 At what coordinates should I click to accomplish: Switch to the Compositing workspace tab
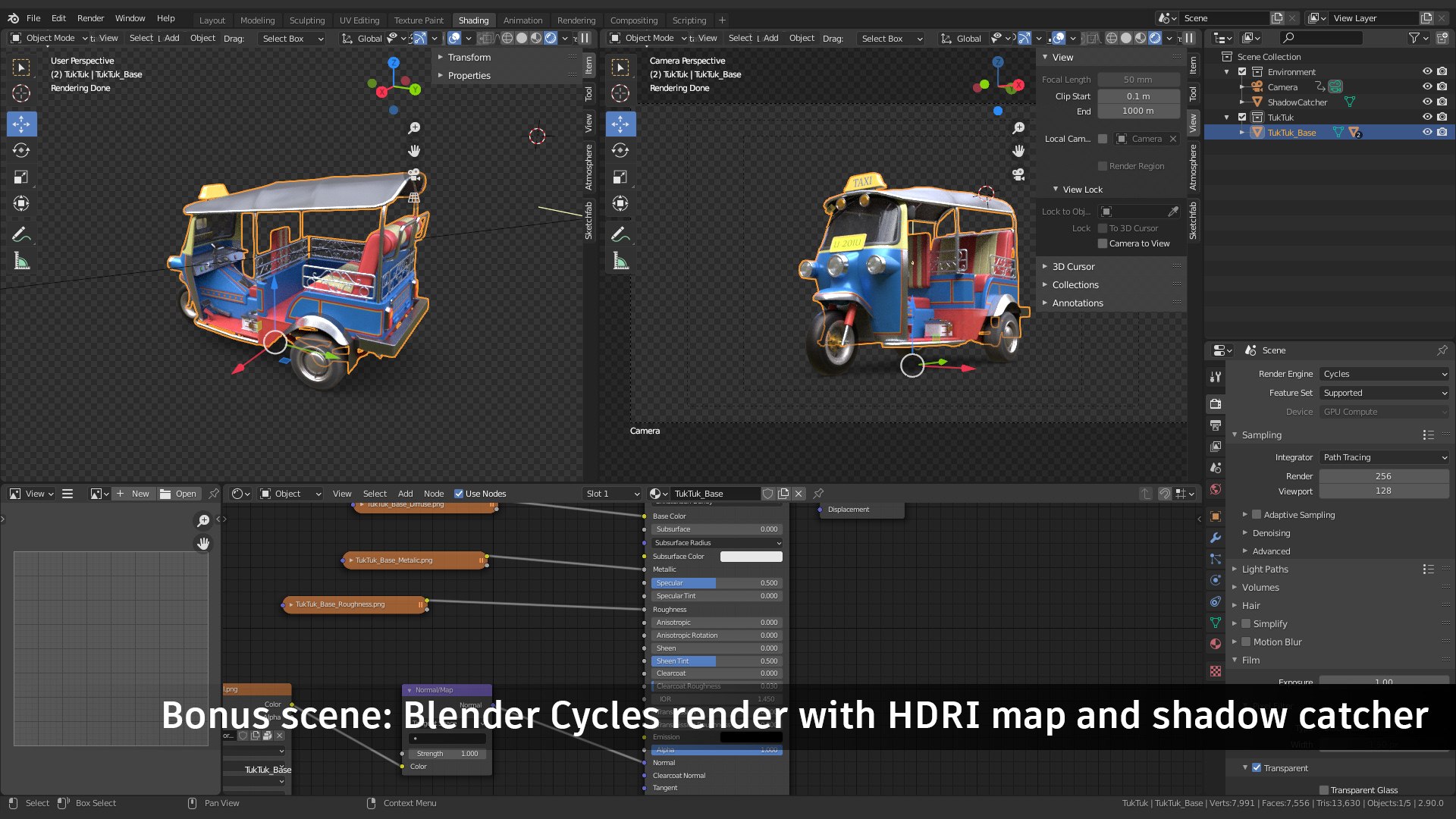pos(634,20)
